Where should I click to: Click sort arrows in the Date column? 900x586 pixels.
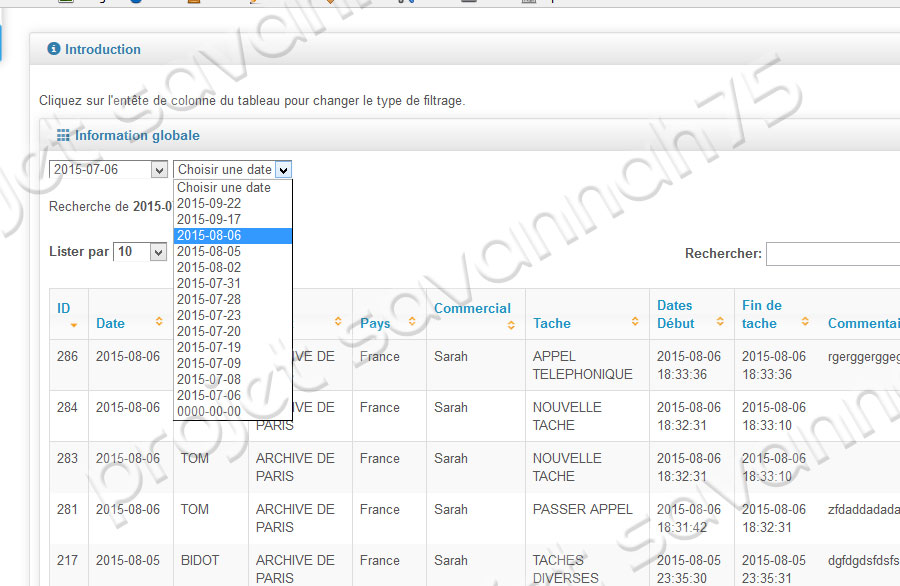[159, 322]
